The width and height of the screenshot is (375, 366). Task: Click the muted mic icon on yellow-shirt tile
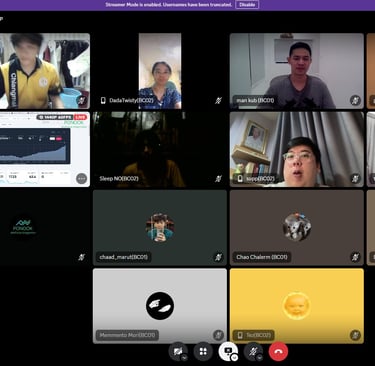click(81, 100)
